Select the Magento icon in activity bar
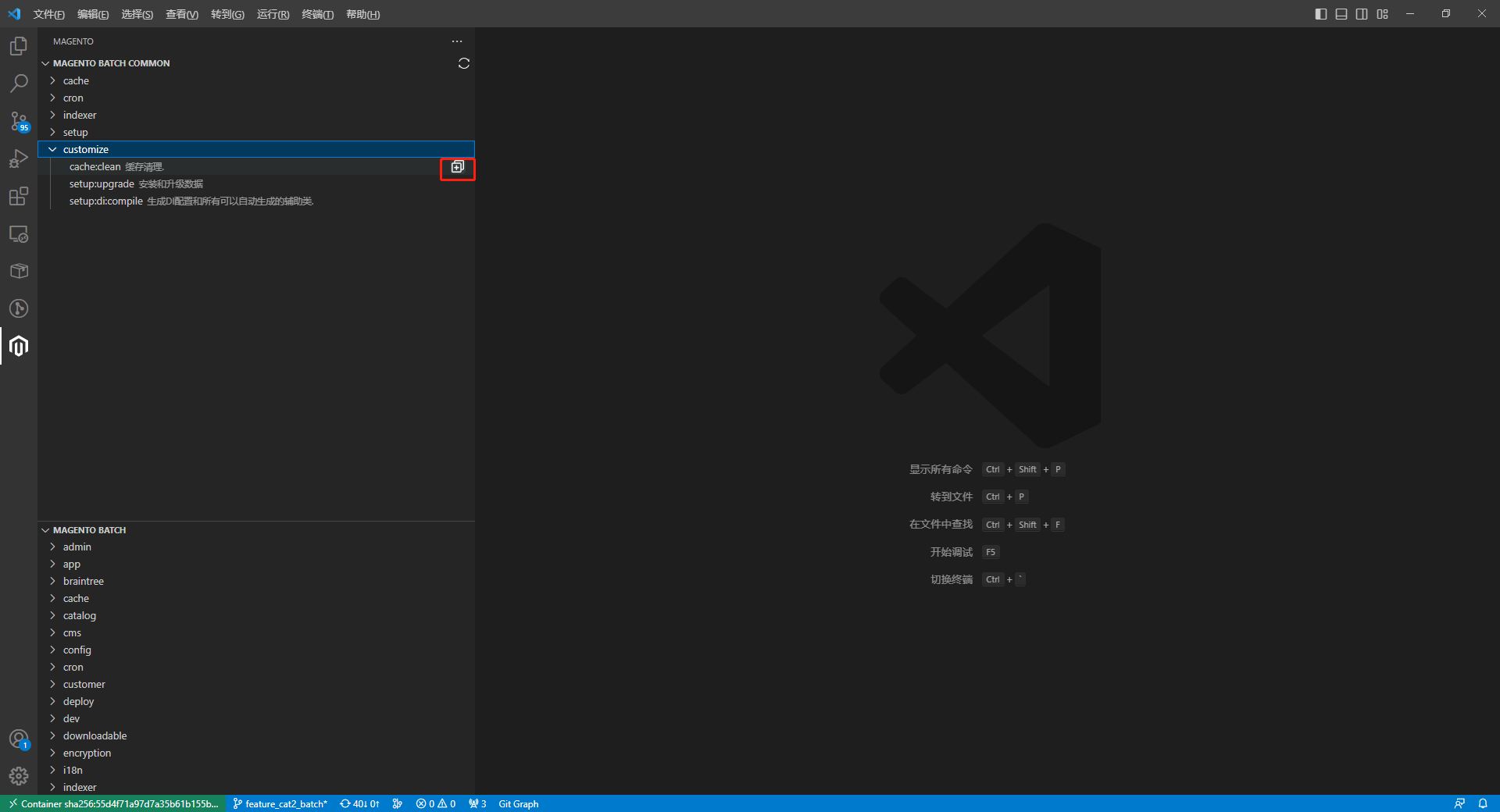The image size is (1500, 812). coord(19,346)
